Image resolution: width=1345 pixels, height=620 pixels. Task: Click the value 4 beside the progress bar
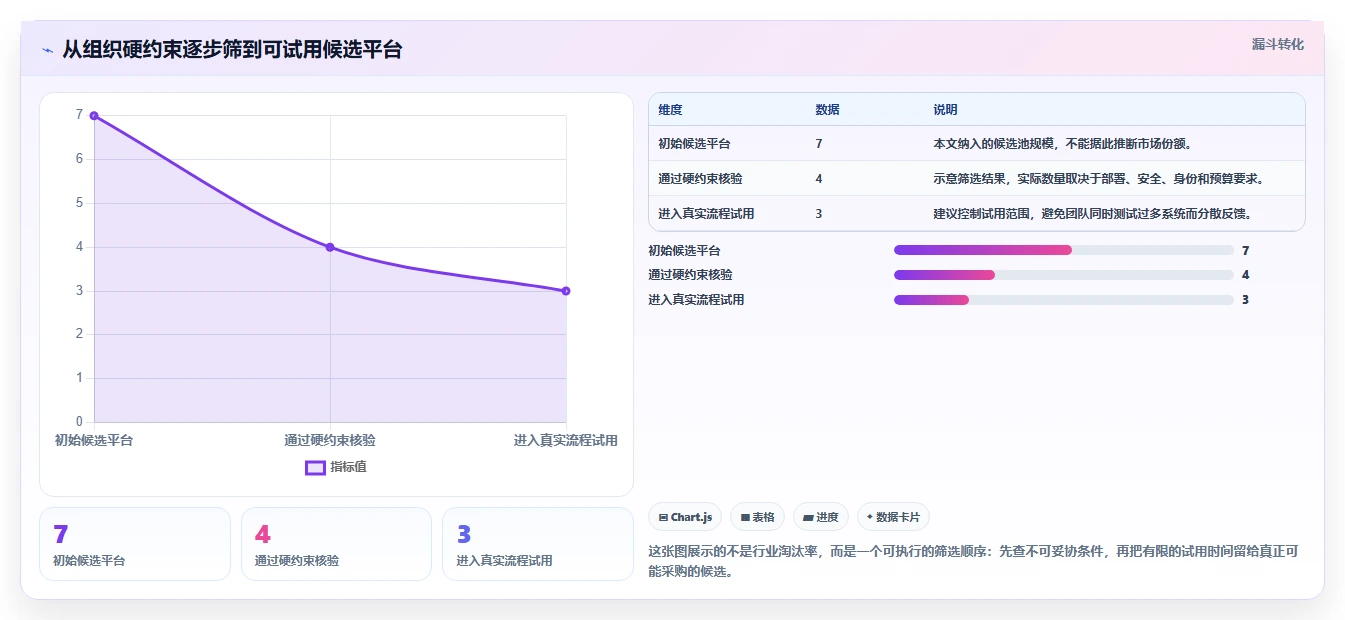pos(1245,275)
